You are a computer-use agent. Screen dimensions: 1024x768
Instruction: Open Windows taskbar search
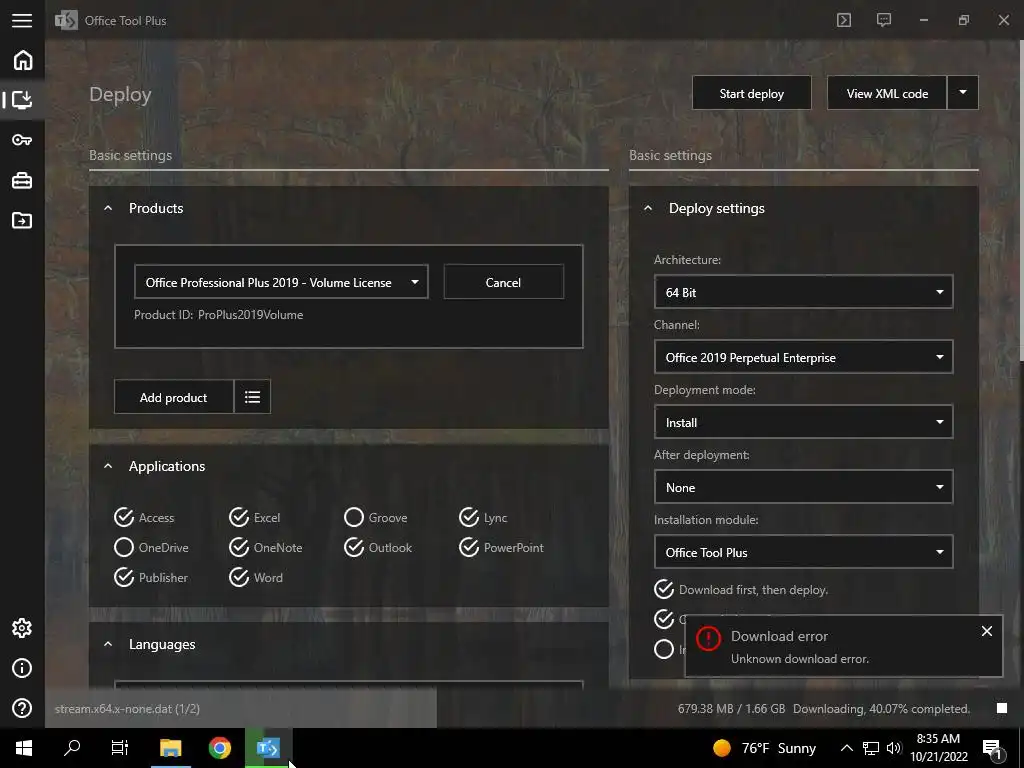coord(72,748)
